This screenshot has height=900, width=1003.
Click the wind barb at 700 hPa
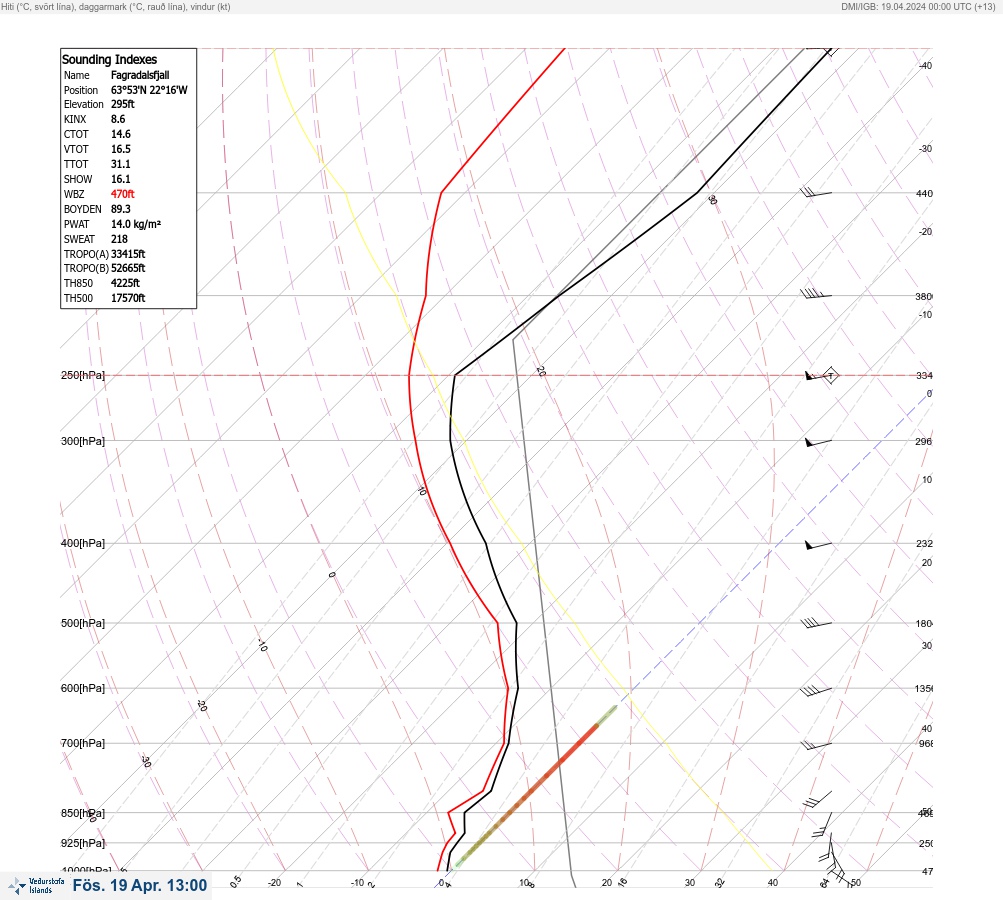point(816,745)
